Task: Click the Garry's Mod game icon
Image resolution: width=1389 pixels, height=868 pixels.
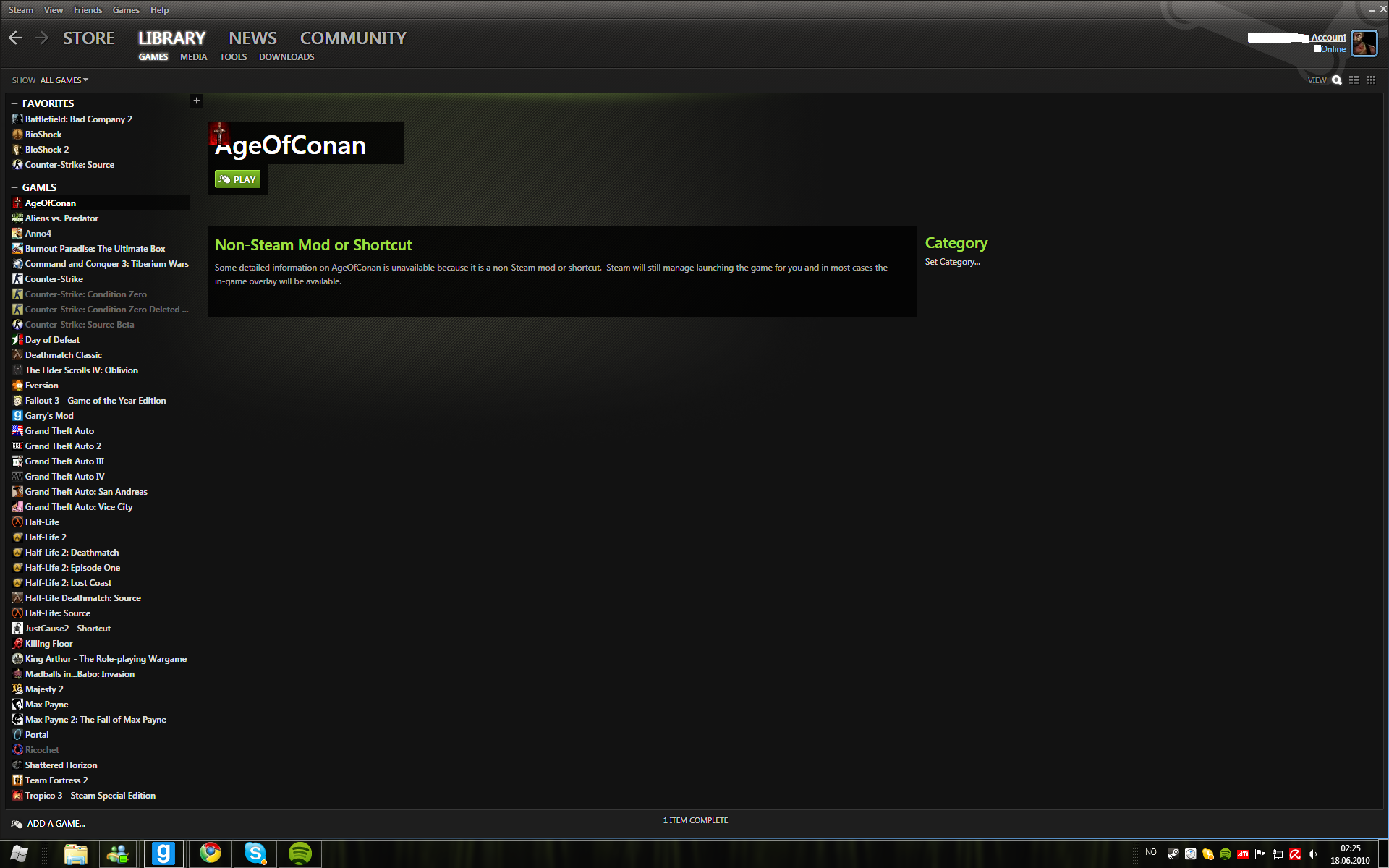Action: (x=17, y=416)
